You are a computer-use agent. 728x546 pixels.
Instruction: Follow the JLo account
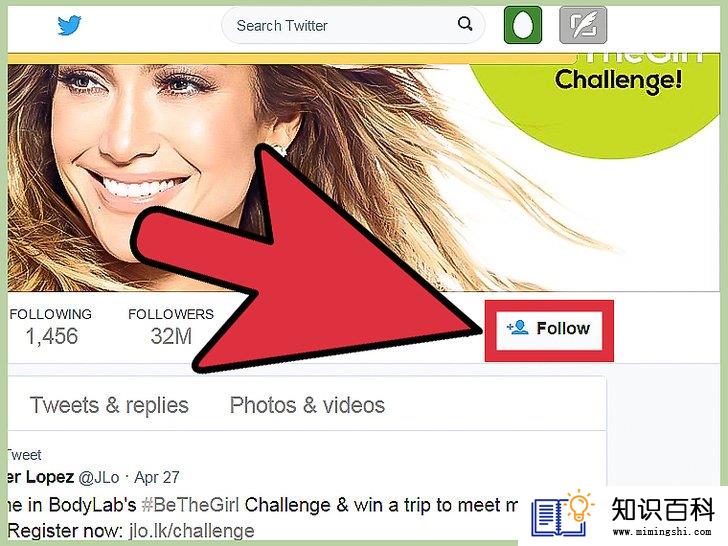pyautogui.click(x=549, y=331)
